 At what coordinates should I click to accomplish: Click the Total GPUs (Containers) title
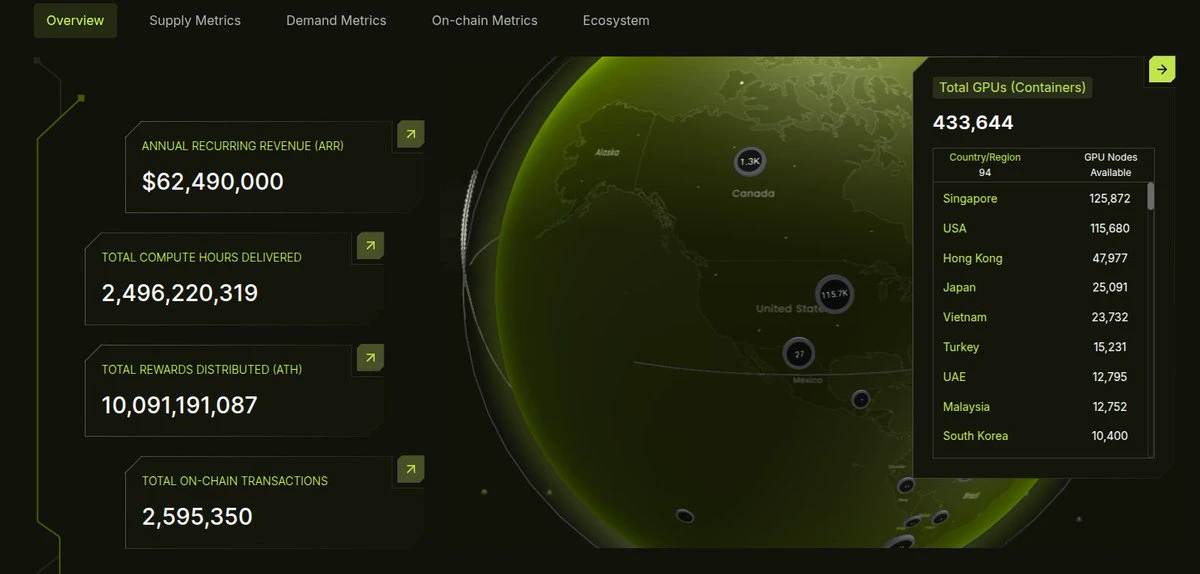[1012, 87]
